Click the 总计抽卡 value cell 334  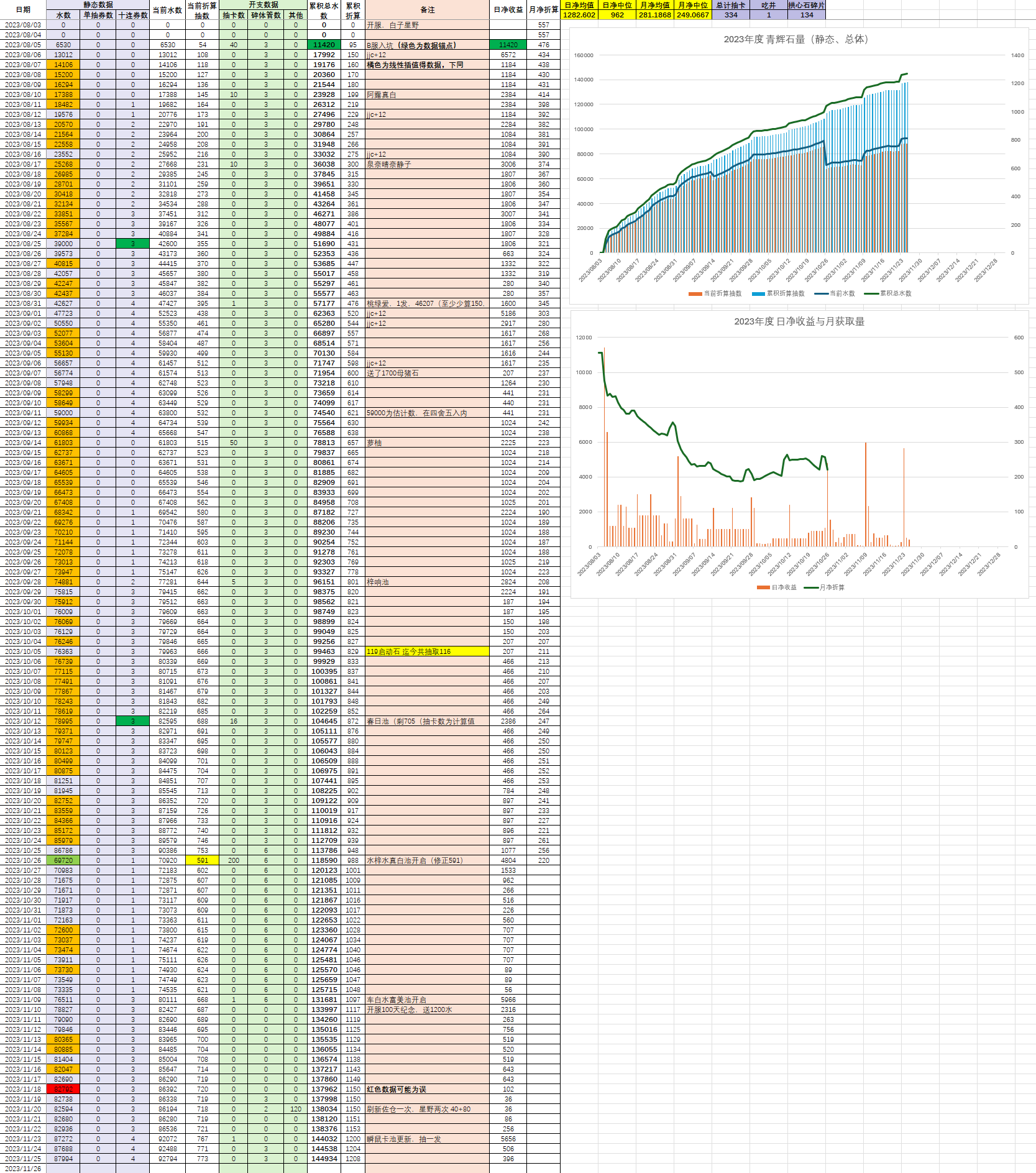(x=731, y=15)
